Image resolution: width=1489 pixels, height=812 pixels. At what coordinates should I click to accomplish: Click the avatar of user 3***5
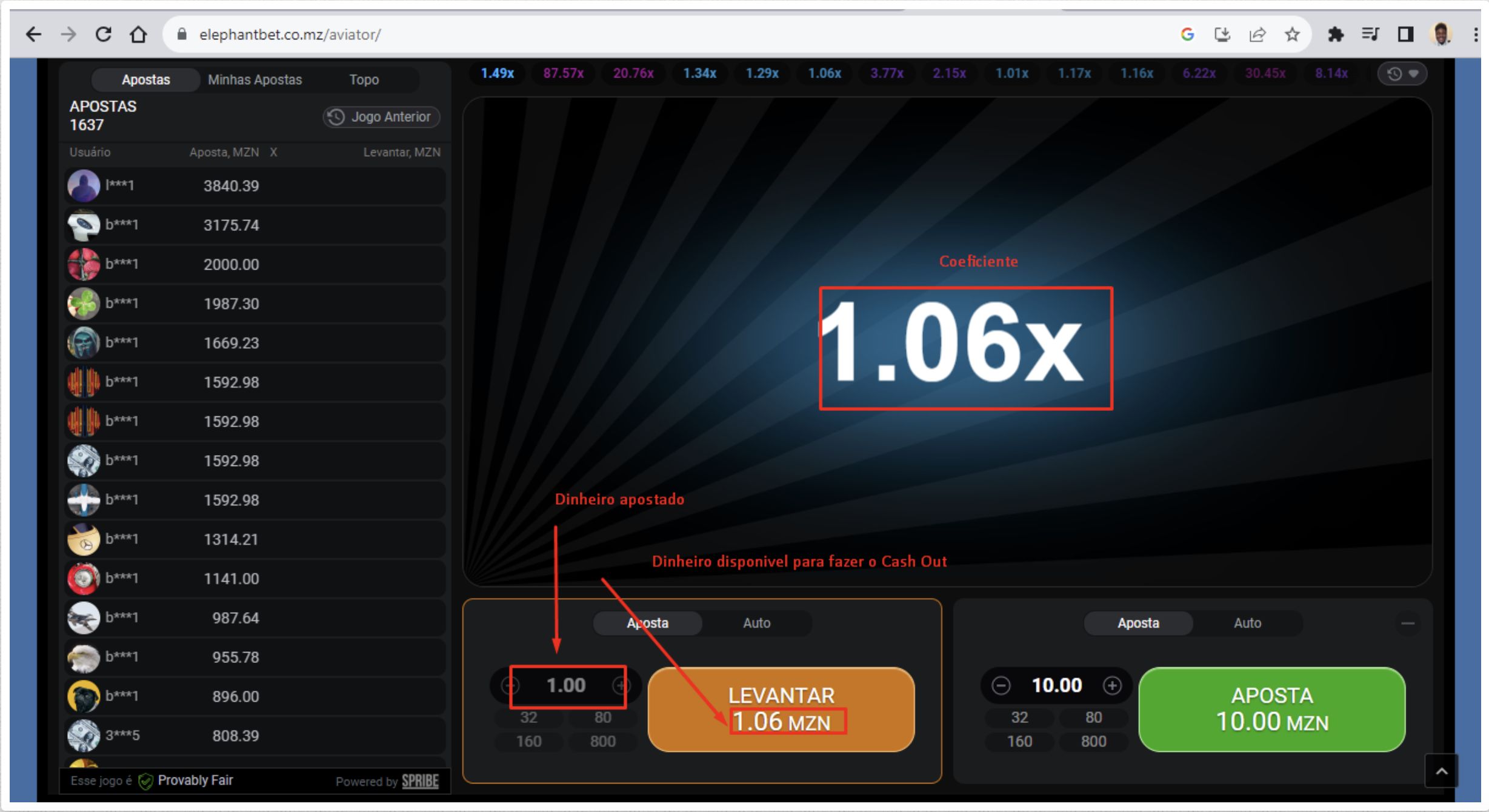pyautogui.click(x=84, y=736)
